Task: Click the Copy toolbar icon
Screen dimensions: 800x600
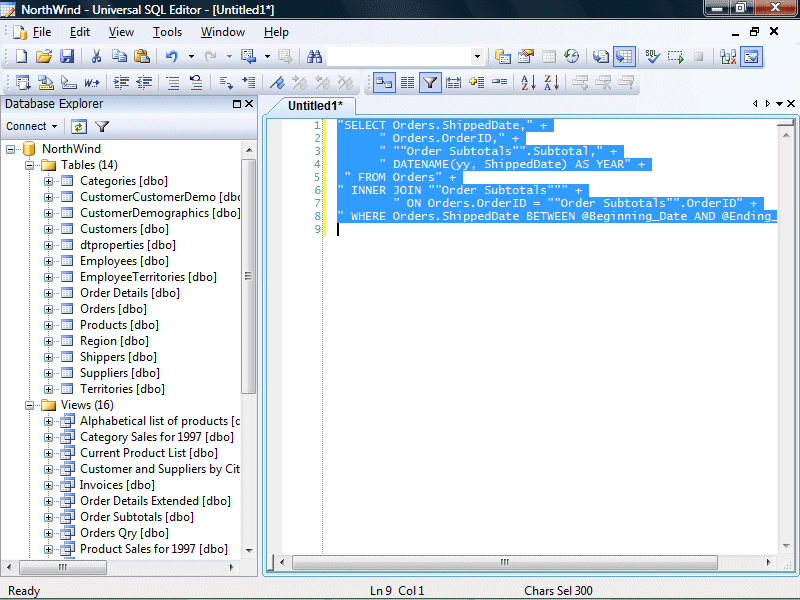Action: point(119,56)
